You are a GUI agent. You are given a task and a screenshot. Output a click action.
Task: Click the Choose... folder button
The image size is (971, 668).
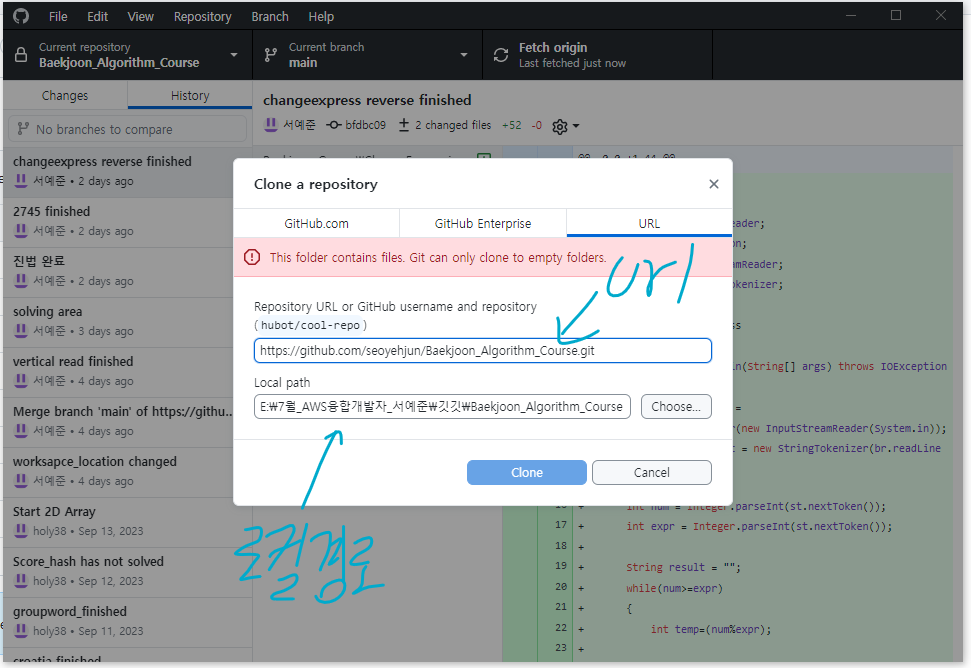[676, 407]
